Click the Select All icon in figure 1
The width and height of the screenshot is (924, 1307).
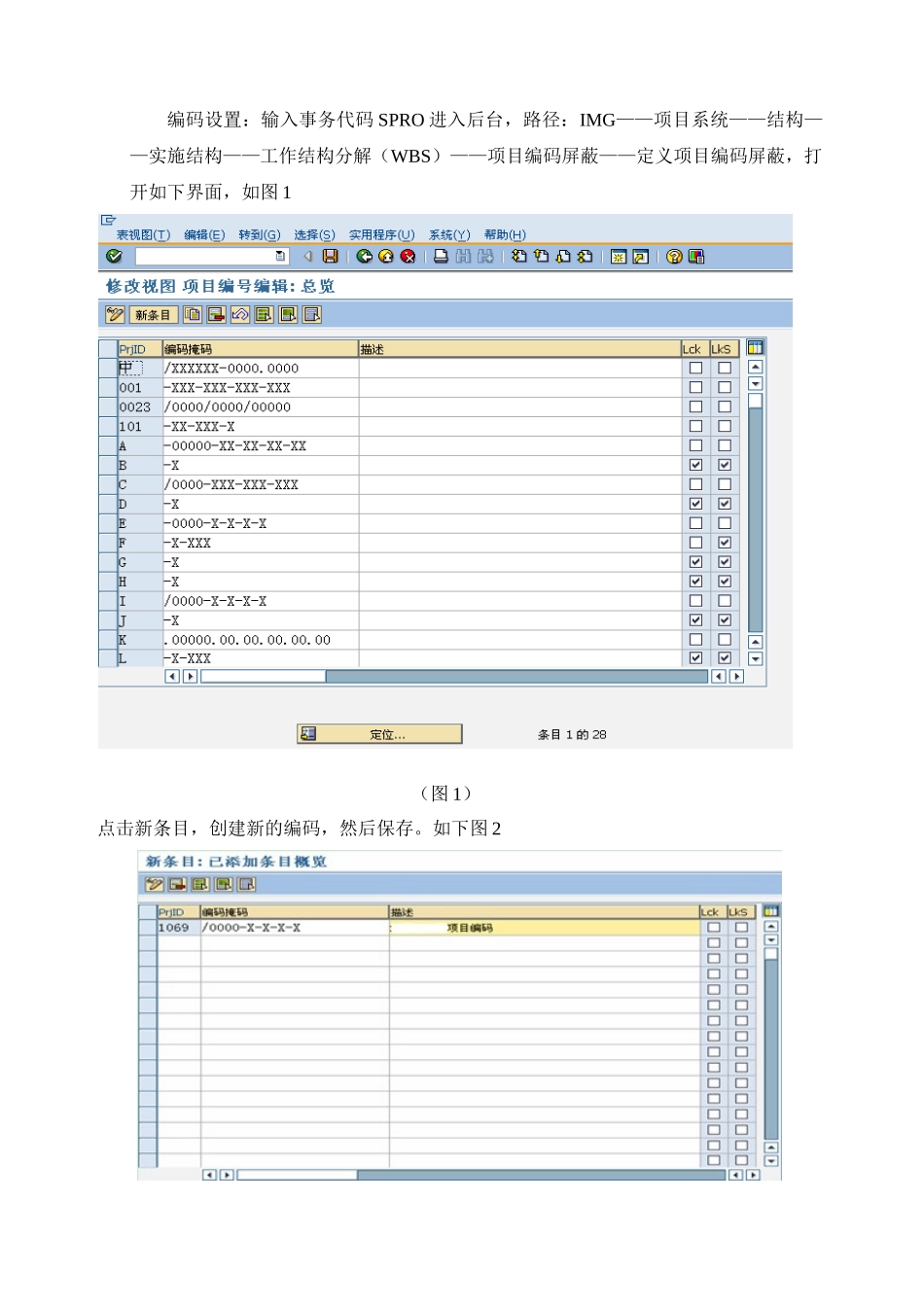pos(264,314)
